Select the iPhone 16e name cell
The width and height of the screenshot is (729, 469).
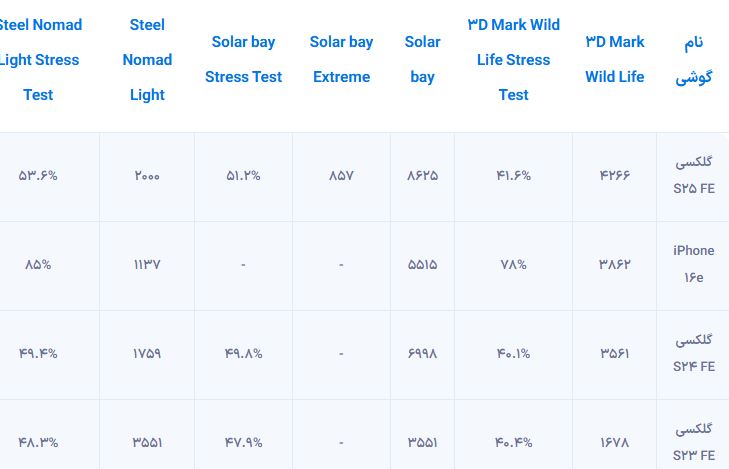coord(693,264)
